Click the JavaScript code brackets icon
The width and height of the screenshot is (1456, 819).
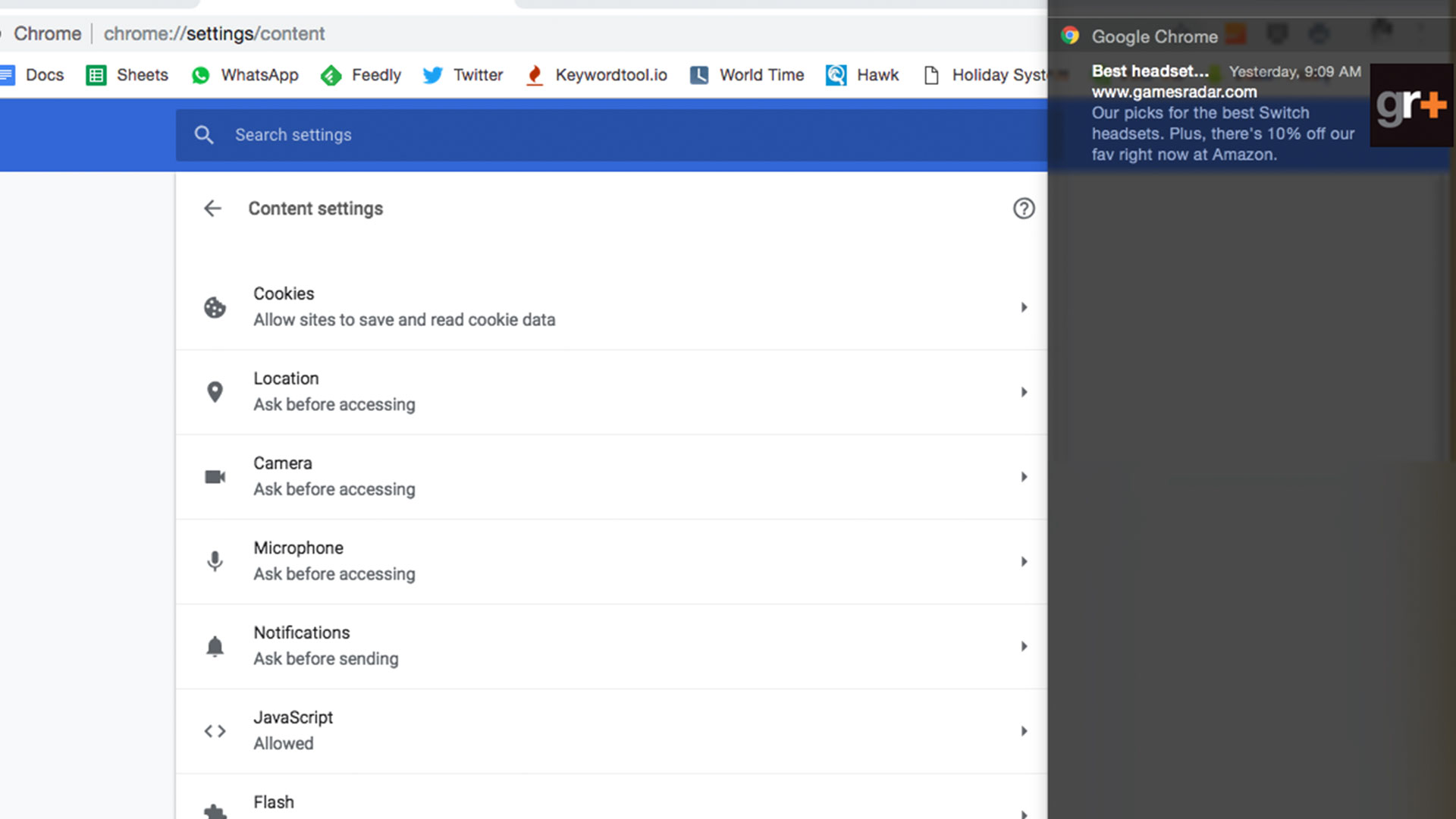click(x=214, y=731)
